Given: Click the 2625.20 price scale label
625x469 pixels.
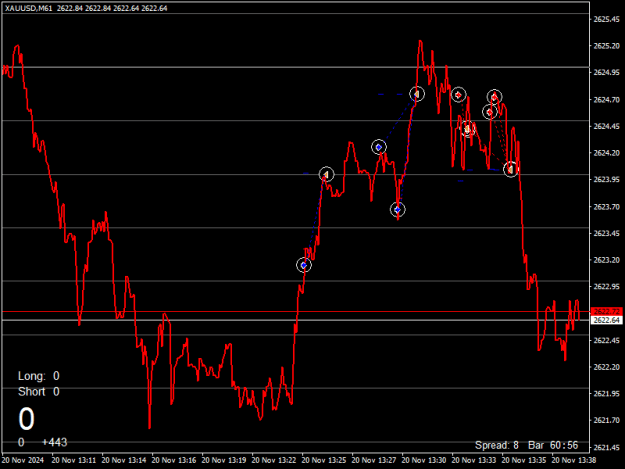Looking at the screenshot, I should coord(606,46).
